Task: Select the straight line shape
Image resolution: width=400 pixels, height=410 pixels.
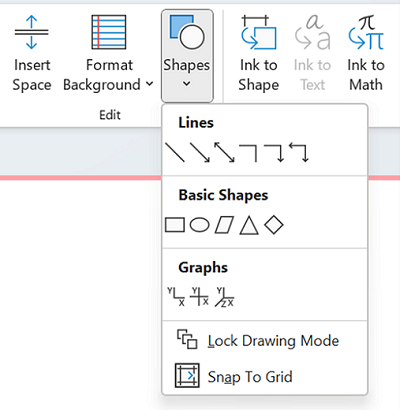Action: pos(175,152)
